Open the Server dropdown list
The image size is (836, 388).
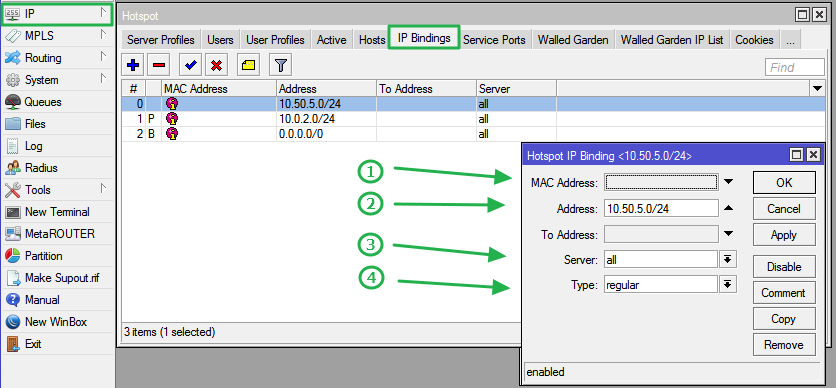[x=727, y=260]
